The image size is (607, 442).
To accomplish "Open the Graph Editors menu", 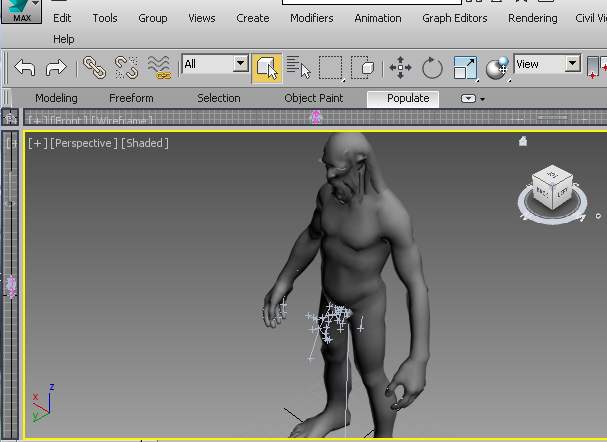I will (x=454, y=18).
